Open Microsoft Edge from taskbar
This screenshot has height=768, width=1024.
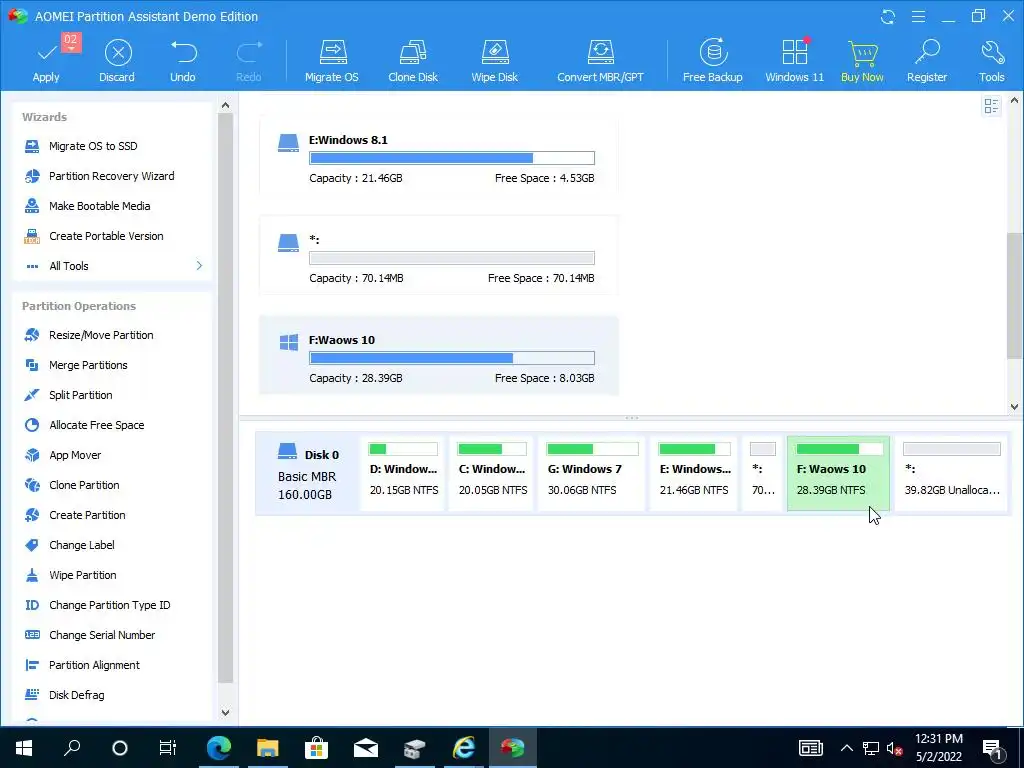click(219, 747)
